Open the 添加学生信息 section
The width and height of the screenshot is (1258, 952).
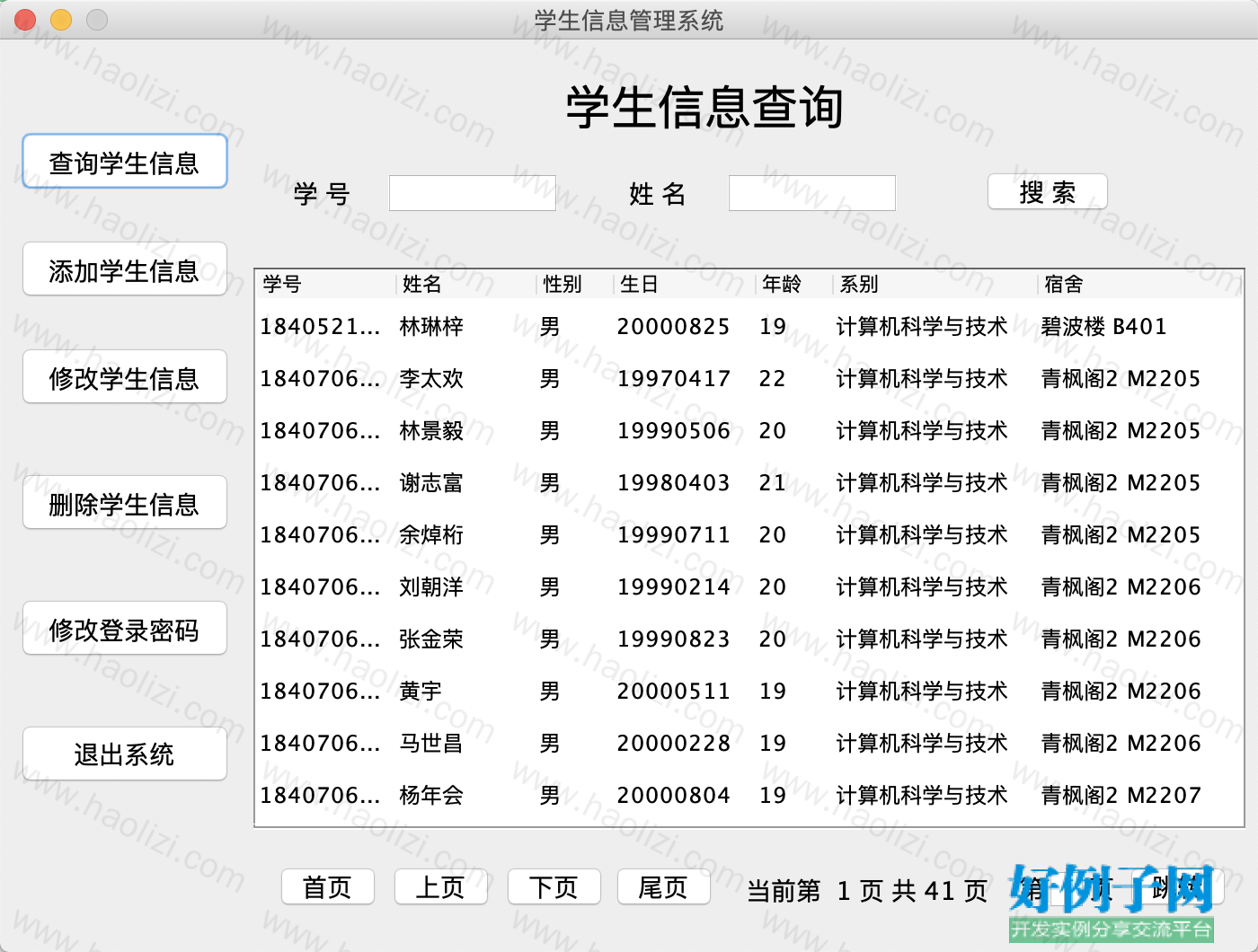point(124,269)
